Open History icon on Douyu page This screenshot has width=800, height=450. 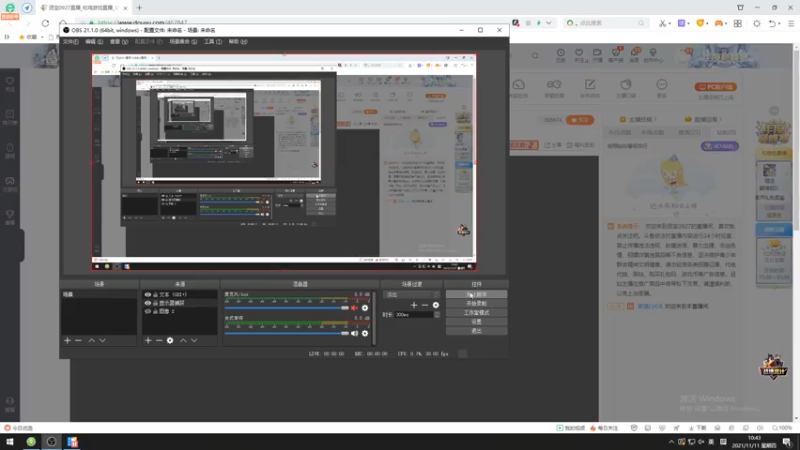tap(561, 55)
